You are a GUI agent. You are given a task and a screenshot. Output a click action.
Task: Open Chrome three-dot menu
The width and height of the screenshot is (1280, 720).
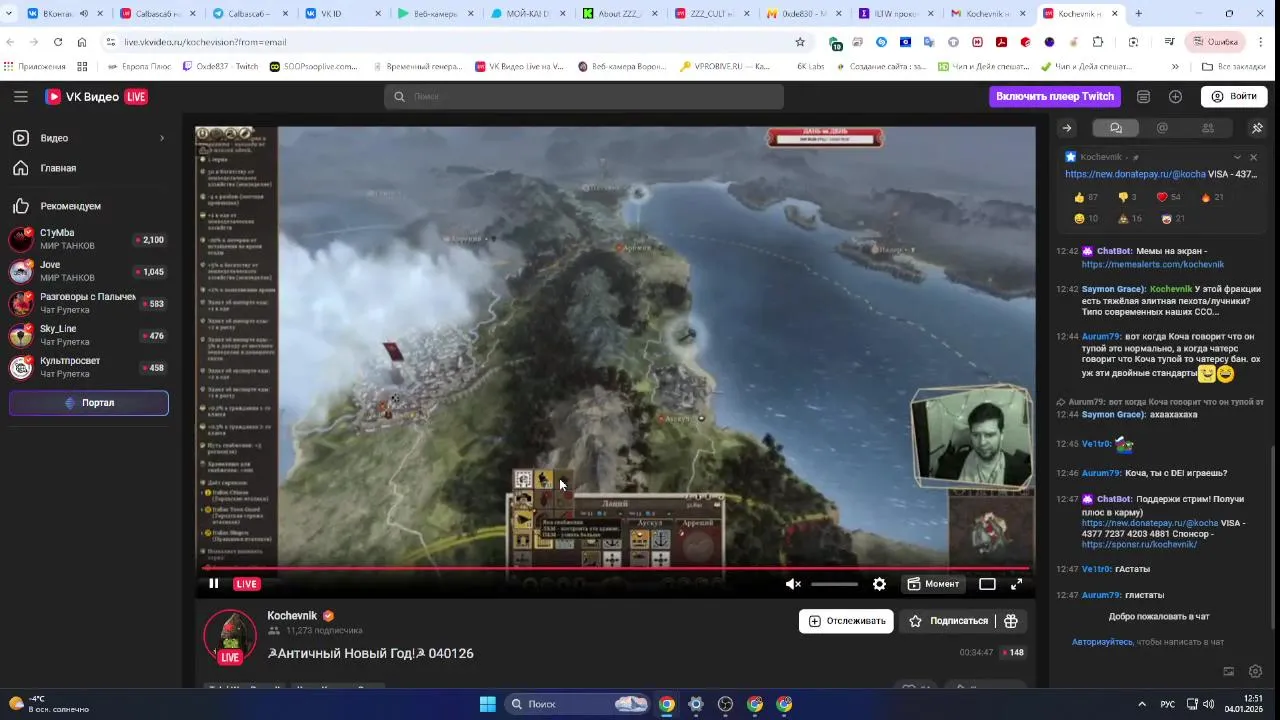[1261, 42]
